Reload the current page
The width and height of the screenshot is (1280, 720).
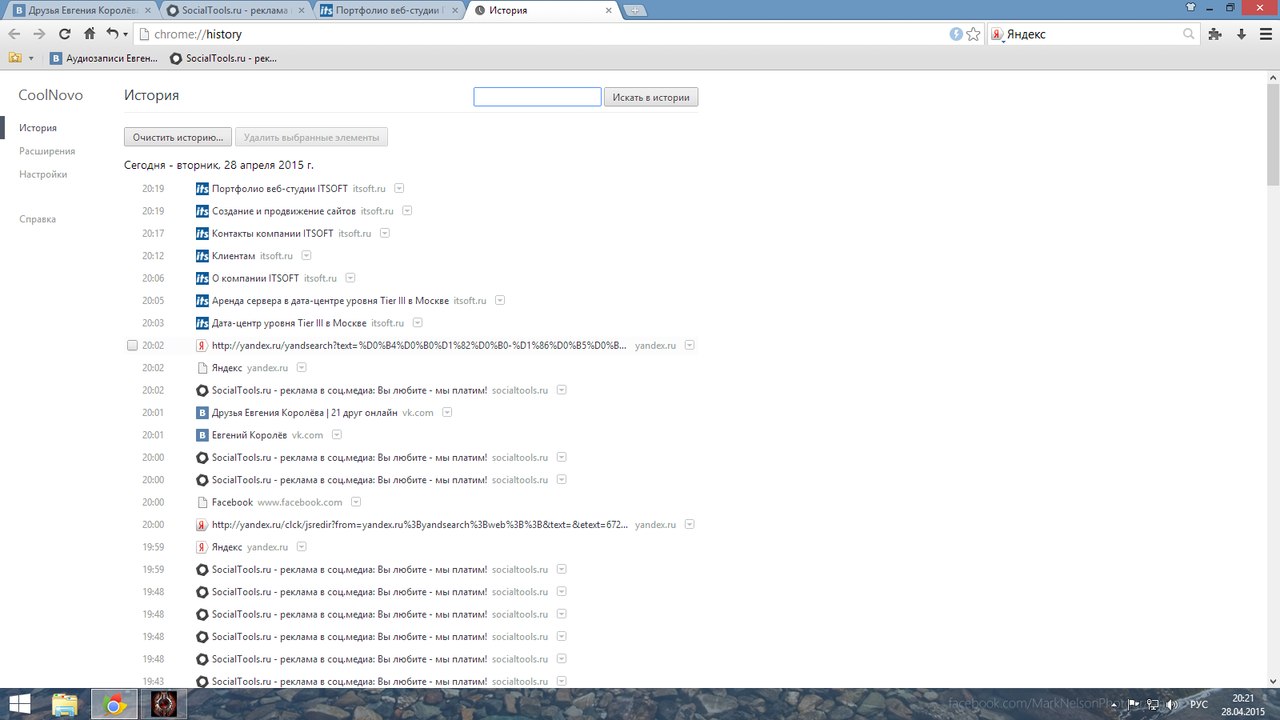[65, 34]
